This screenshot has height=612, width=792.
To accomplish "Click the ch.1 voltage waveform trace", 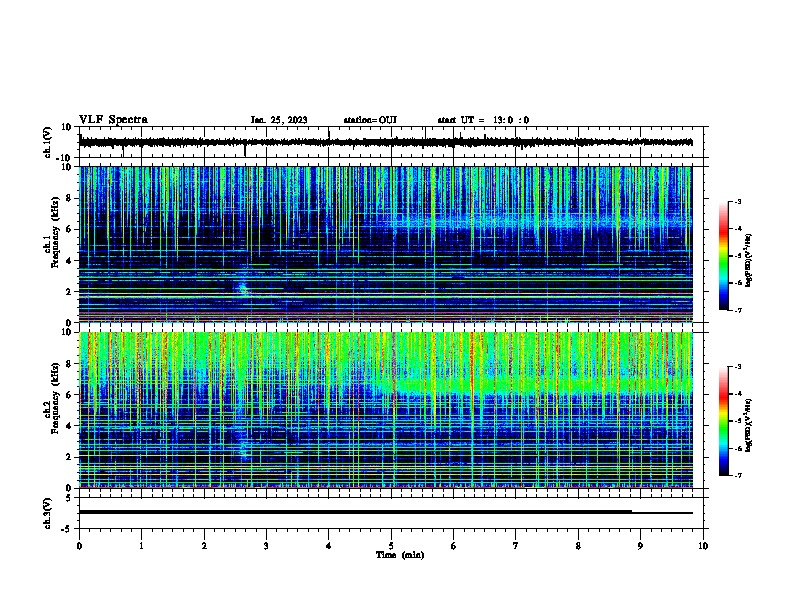I will [x=385, y=142].
